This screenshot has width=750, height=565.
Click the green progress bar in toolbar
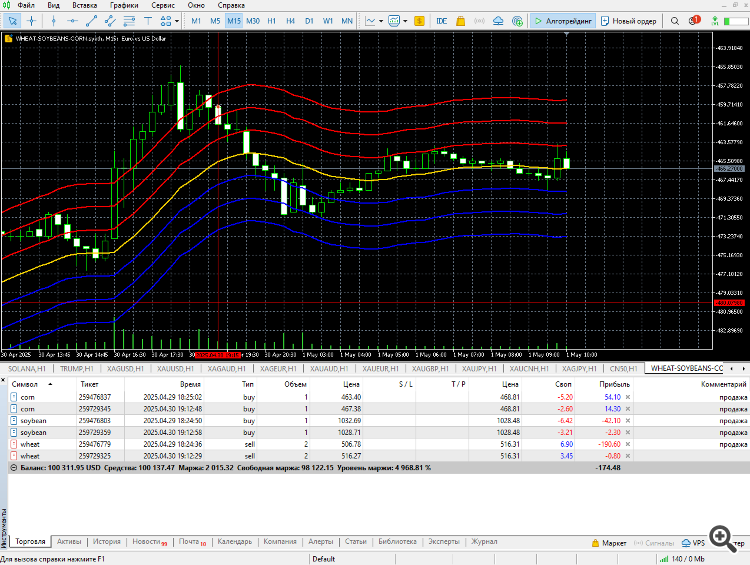point(735,21)
